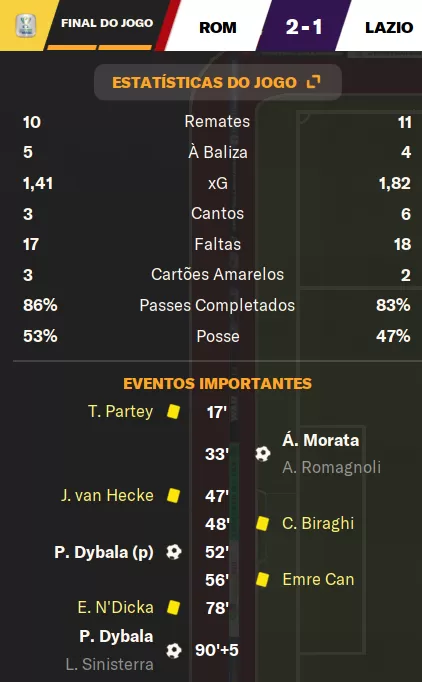Click the 2-1 score box
The height and width of the screenshot is (682, 422).
304,26
